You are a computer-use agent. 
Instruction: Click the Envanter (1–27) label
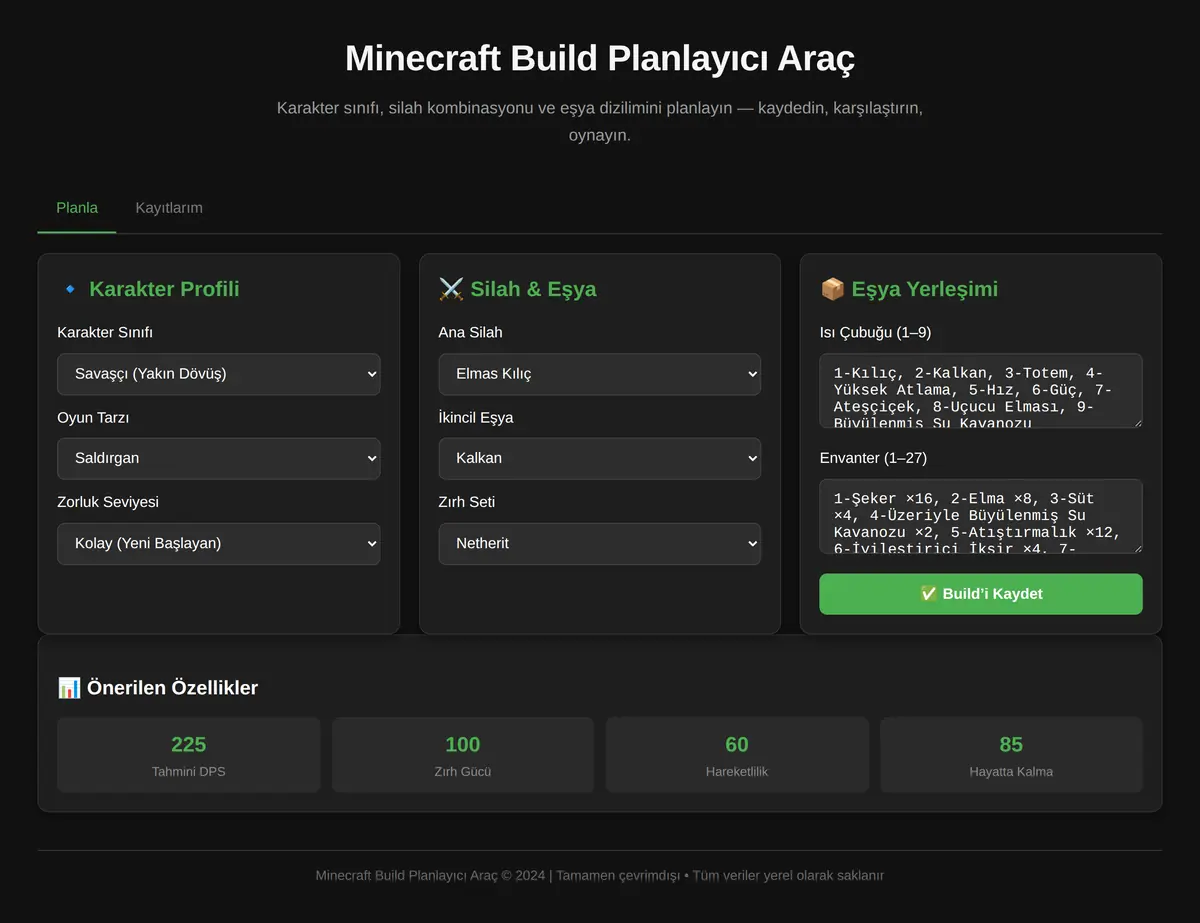click(x=874, y=458)
